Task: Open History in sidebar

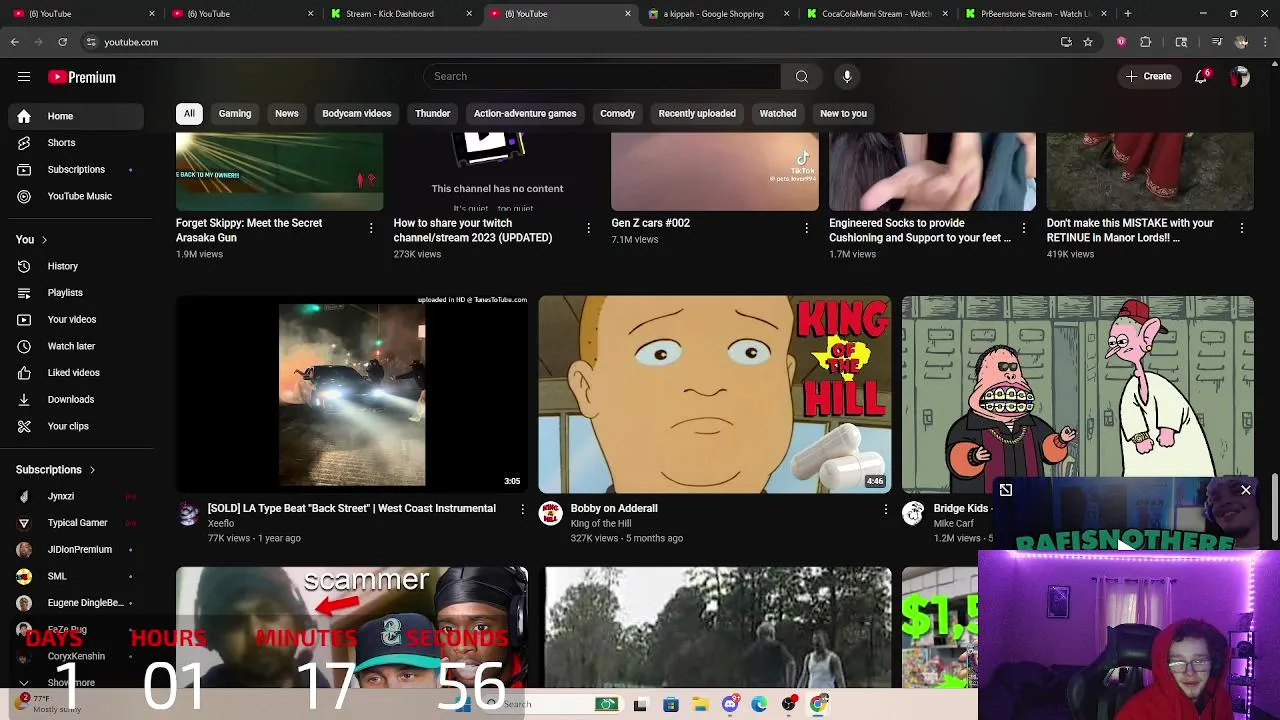Action: click(x=76, y=266)
